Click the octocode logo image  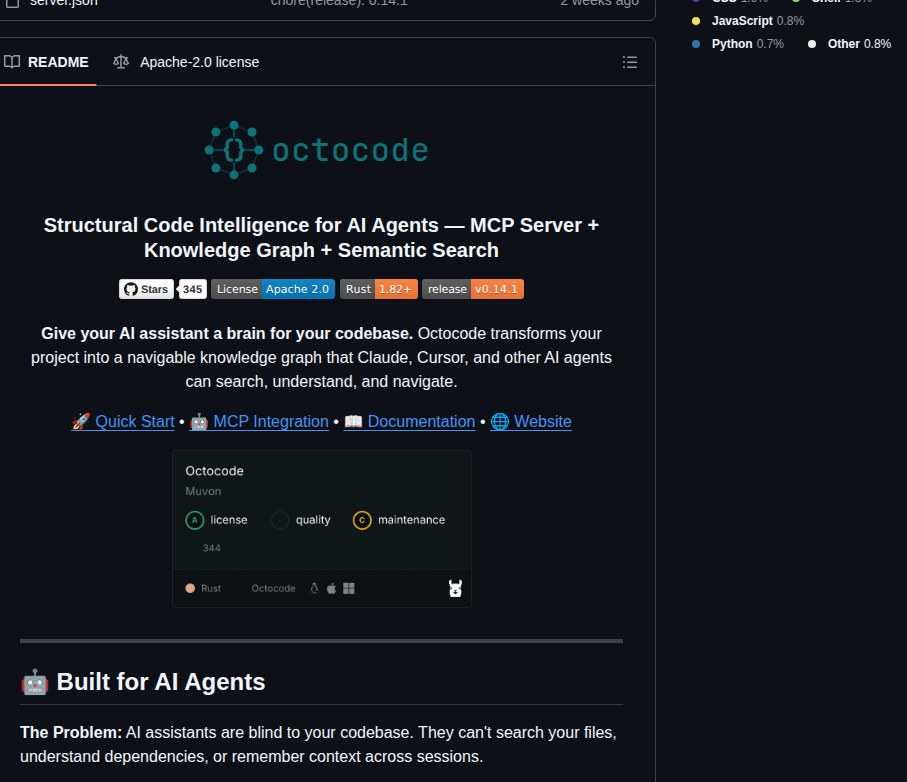coord(316,150)
